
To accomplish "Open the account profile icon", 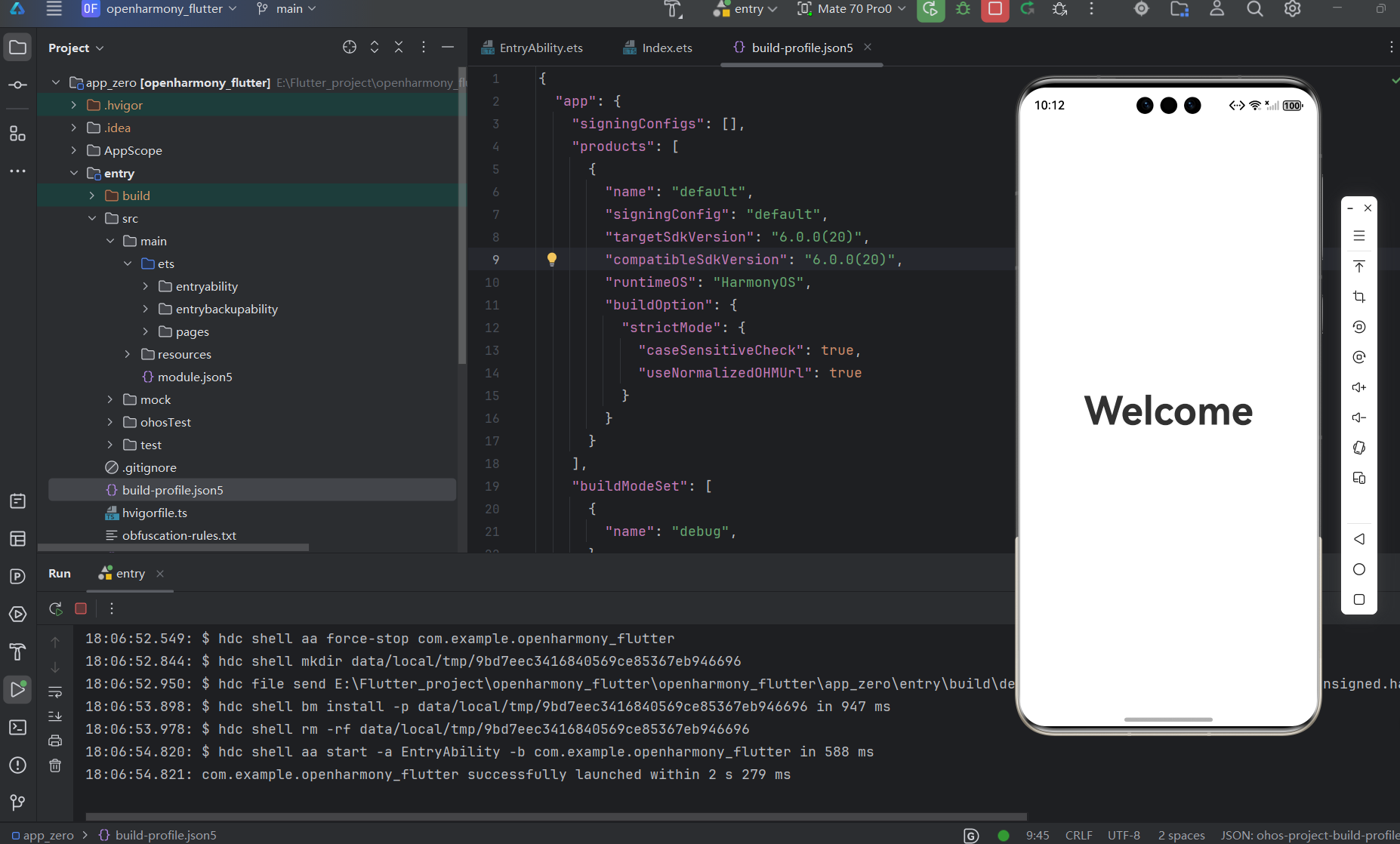I will coord(1217,9).
